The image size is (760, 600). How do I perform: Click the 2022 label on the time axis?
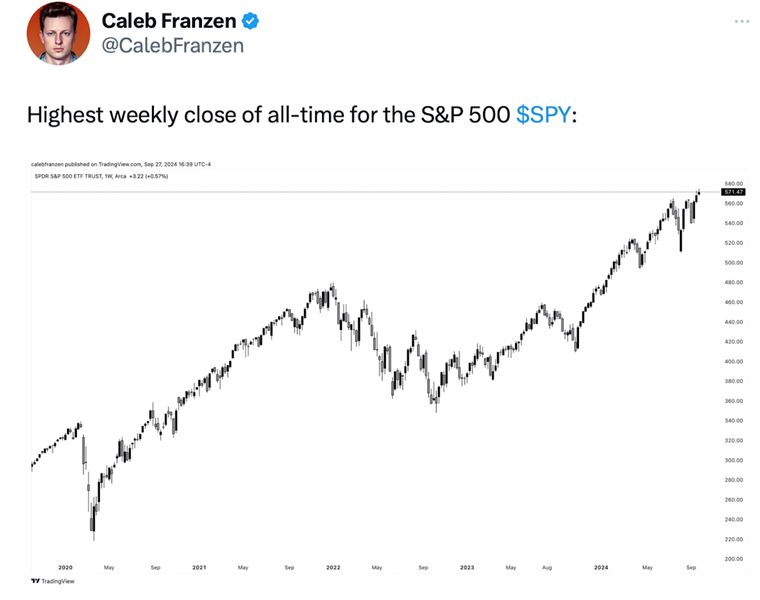(333, 567)
